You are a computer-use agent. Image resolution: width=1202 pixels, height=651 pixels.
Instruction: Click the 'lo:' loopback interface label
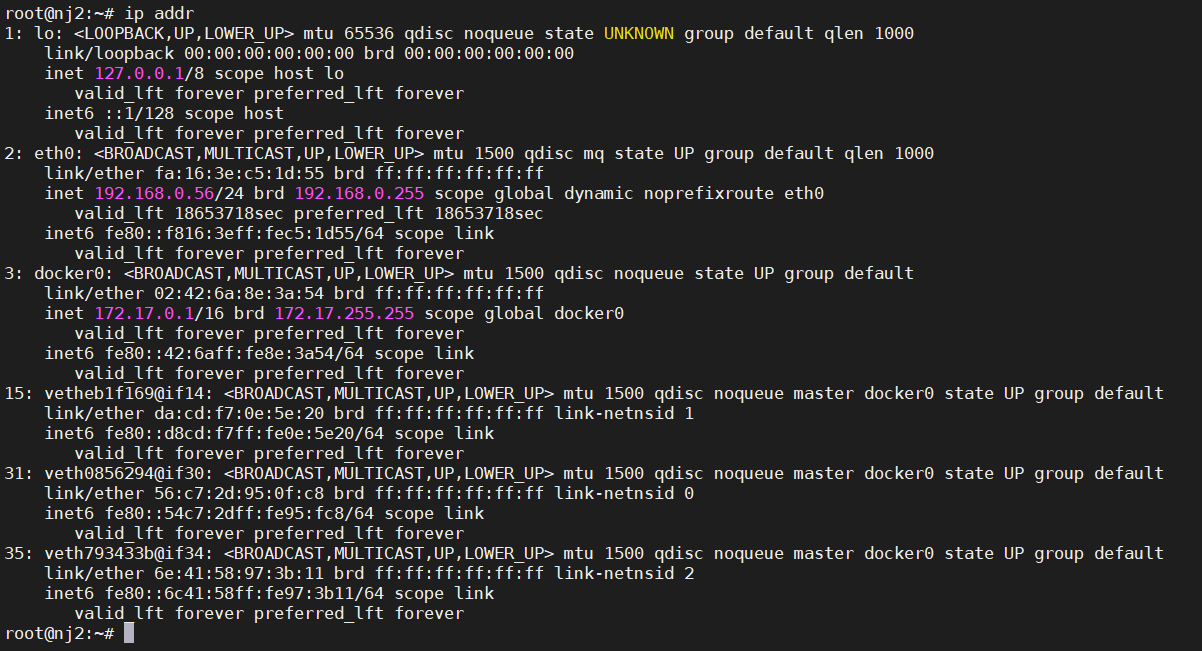coord(49,33)
